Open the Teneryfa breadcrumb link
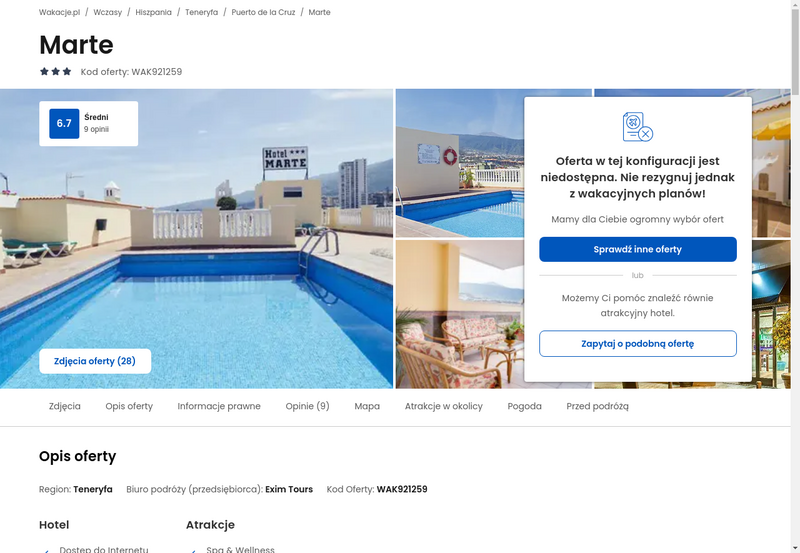 [x=202, y=12]
